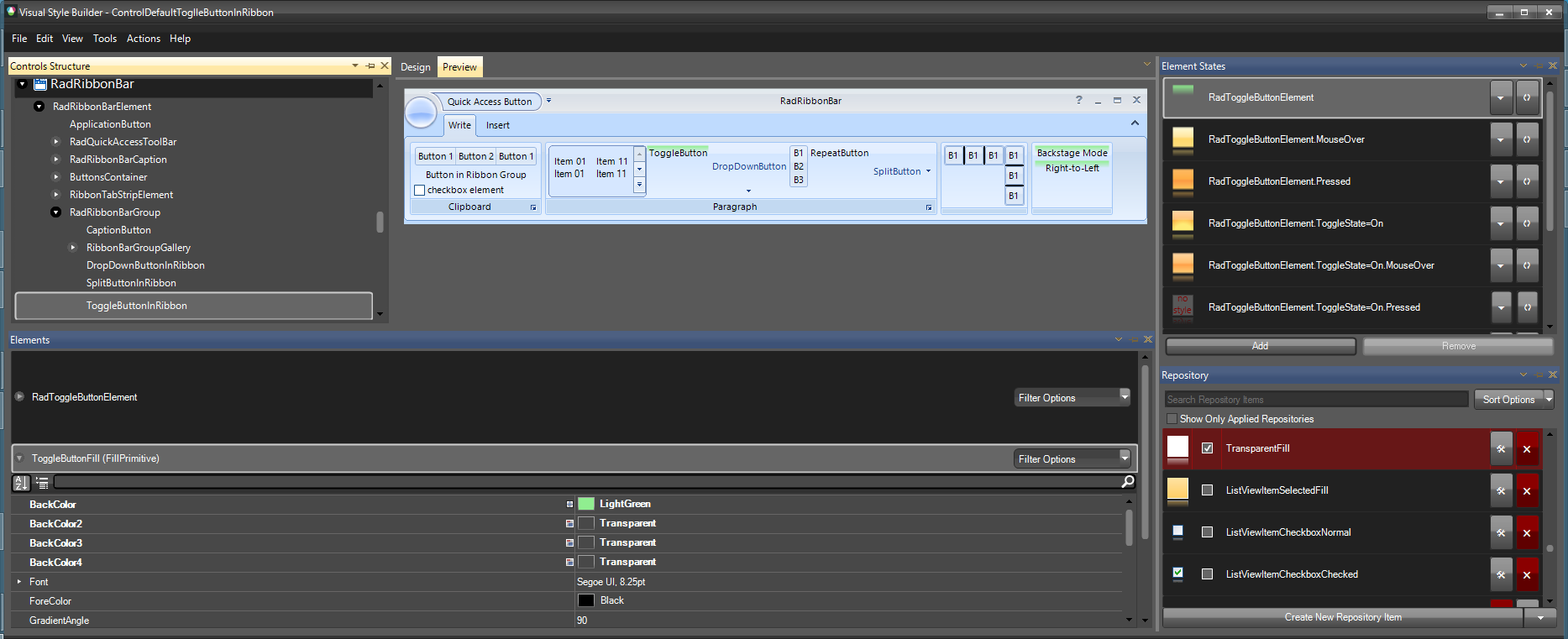This screenshot has width=1568, height=639.
Task: Open dropdown for RadToggleButtonElement.Pressed state
Action: [1501, 181]
